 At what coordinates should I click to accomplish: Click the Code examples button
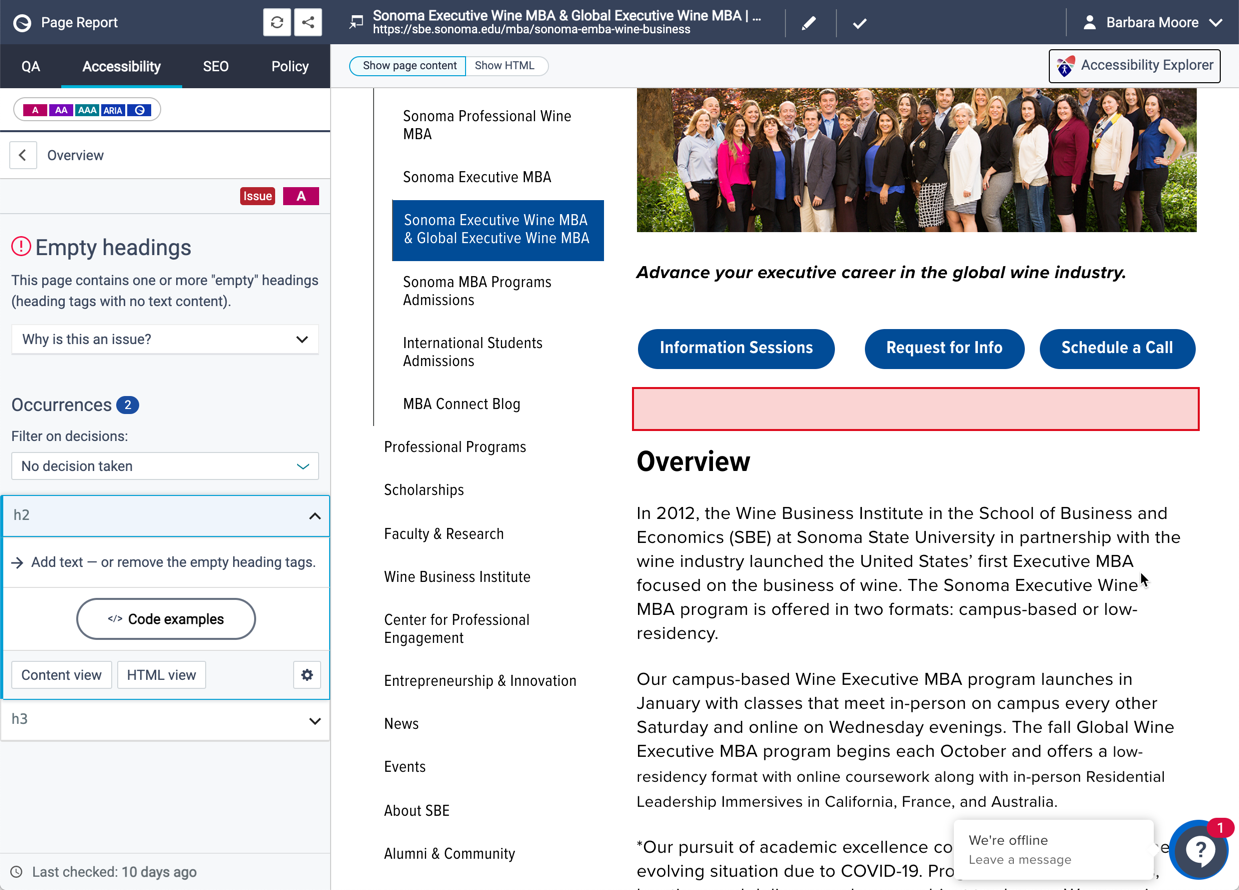[x=166, y=619]
